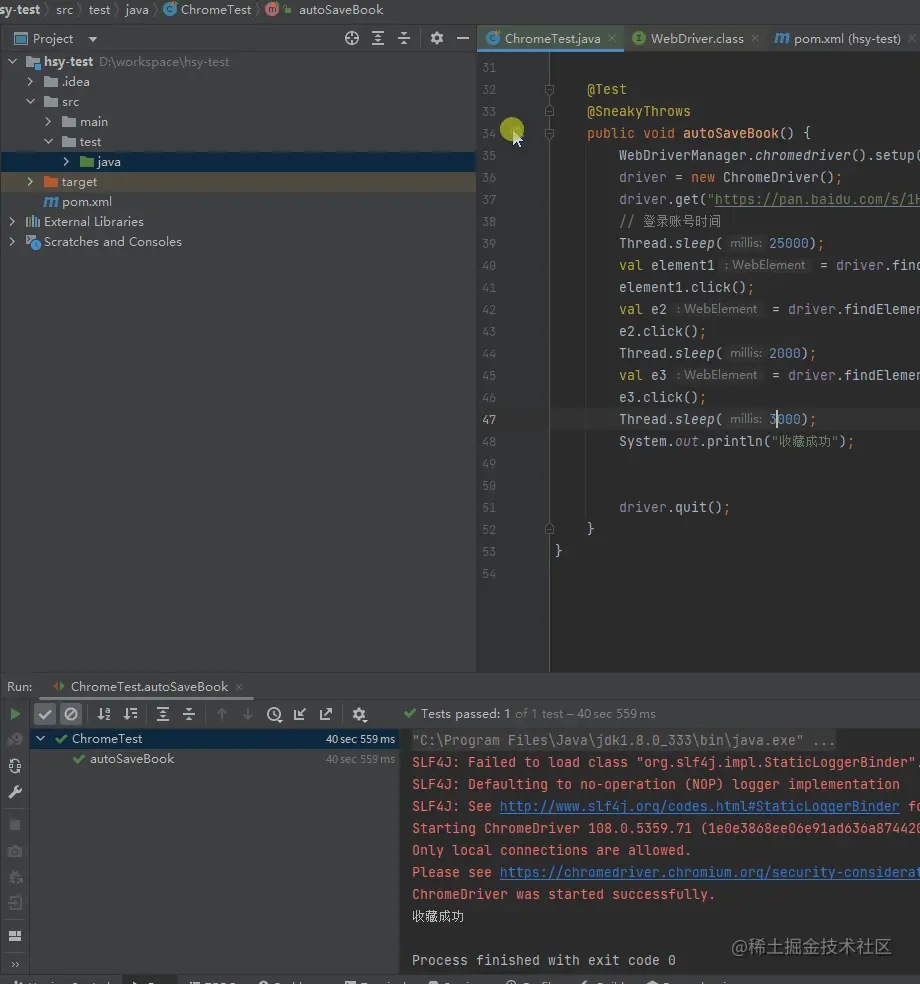Viewport: 920px width, 984px height.
Task: Expand the java folder in project tree
Action: (x=66, y=162)
